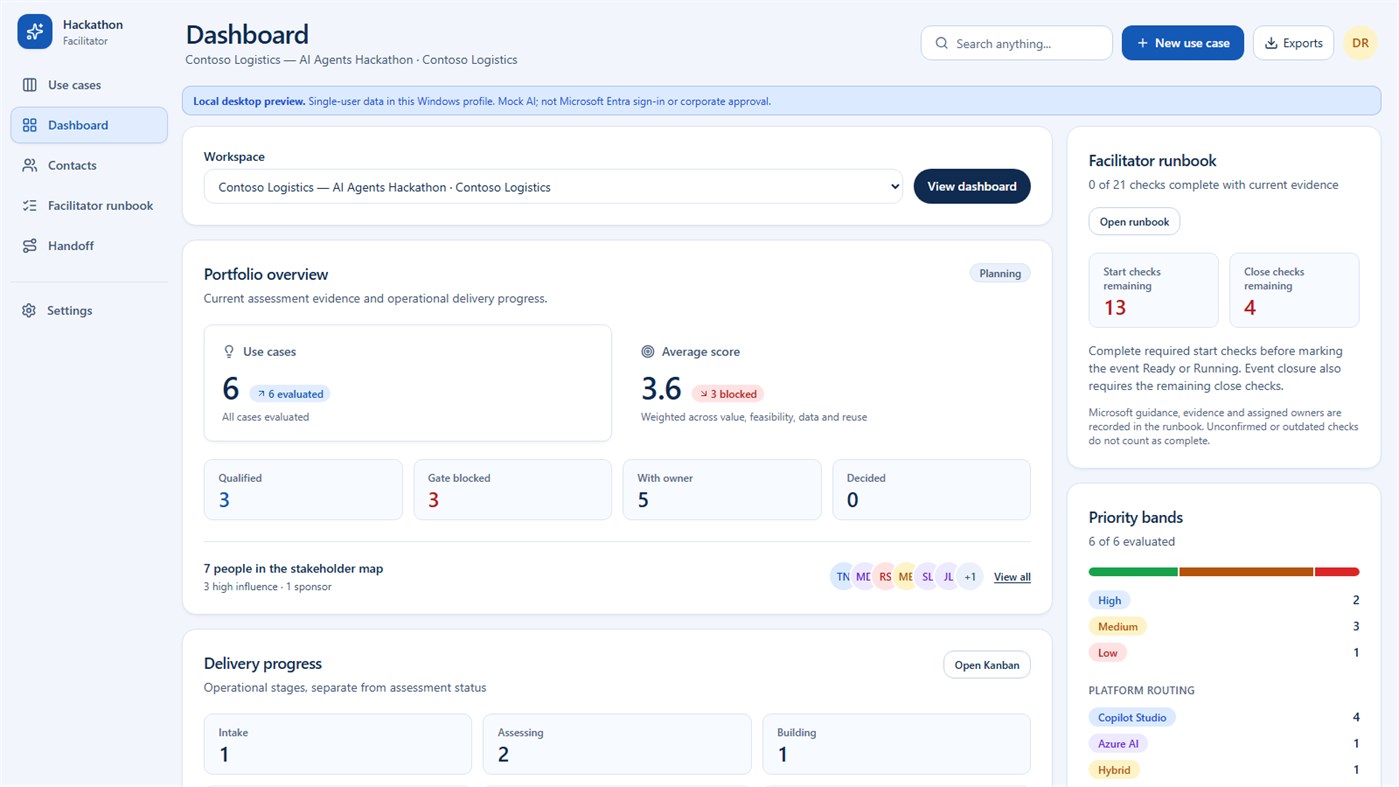Click the JL stakeholder avatar
This screenshot has height=787, width=1399.
[948, 576]
